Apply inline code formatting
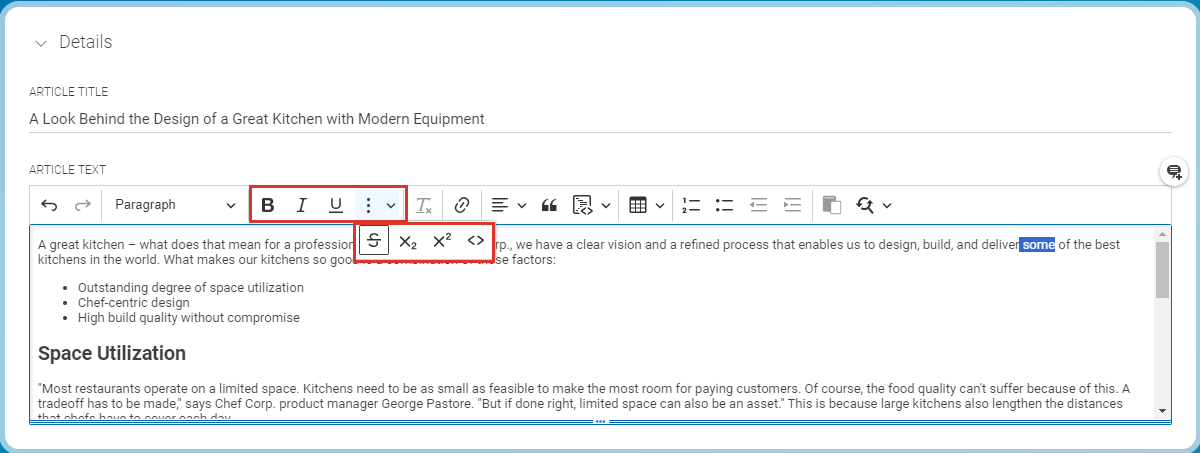The width and height of the screenshot is (1200, 453). 476,240
